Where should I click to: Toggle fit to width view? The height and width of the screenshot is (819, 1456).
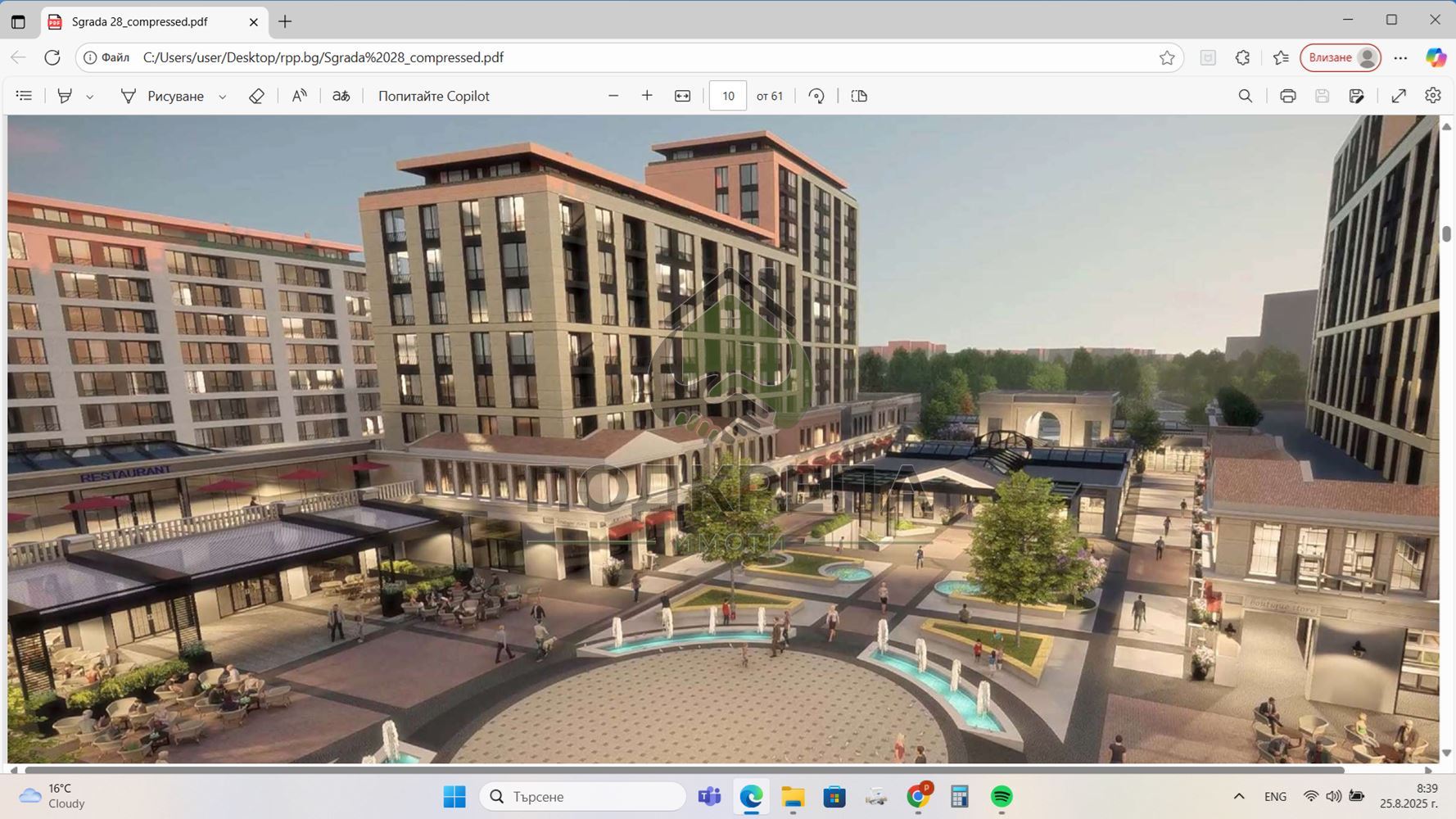(682, 96)
